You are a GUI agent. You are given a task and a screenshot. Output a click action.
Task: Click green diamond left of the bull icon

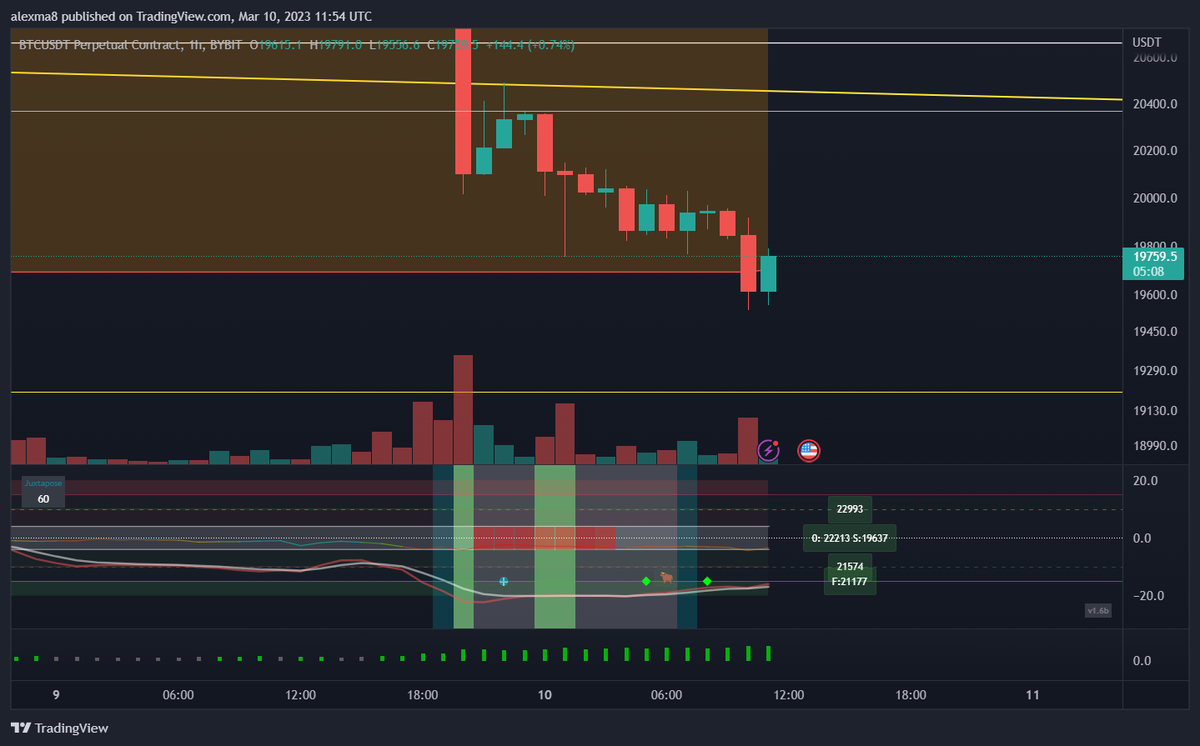(646, 581)
